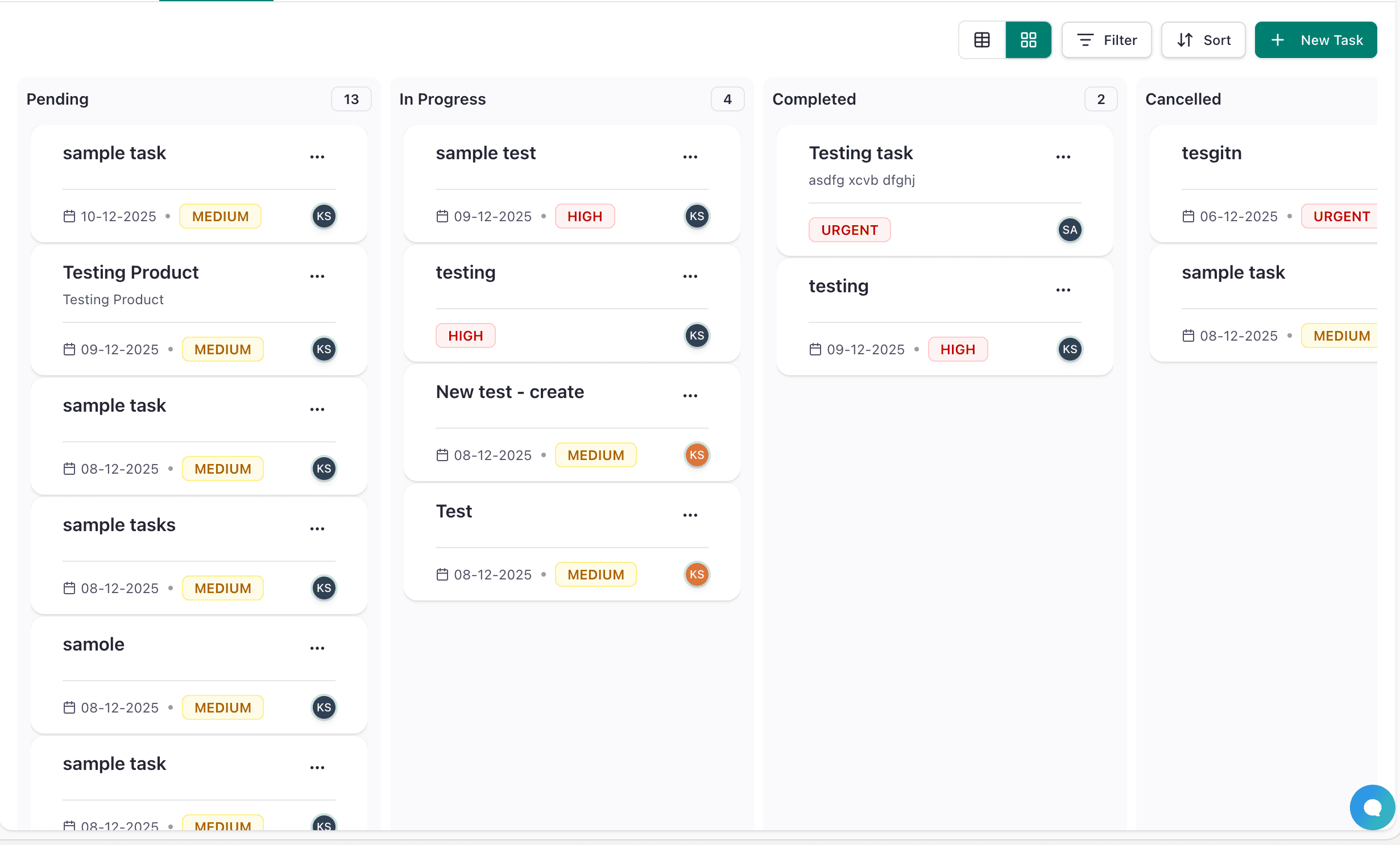This screenshot has width=1400, height=845.
Task: Create a New Task
Action: (1316, 40)
